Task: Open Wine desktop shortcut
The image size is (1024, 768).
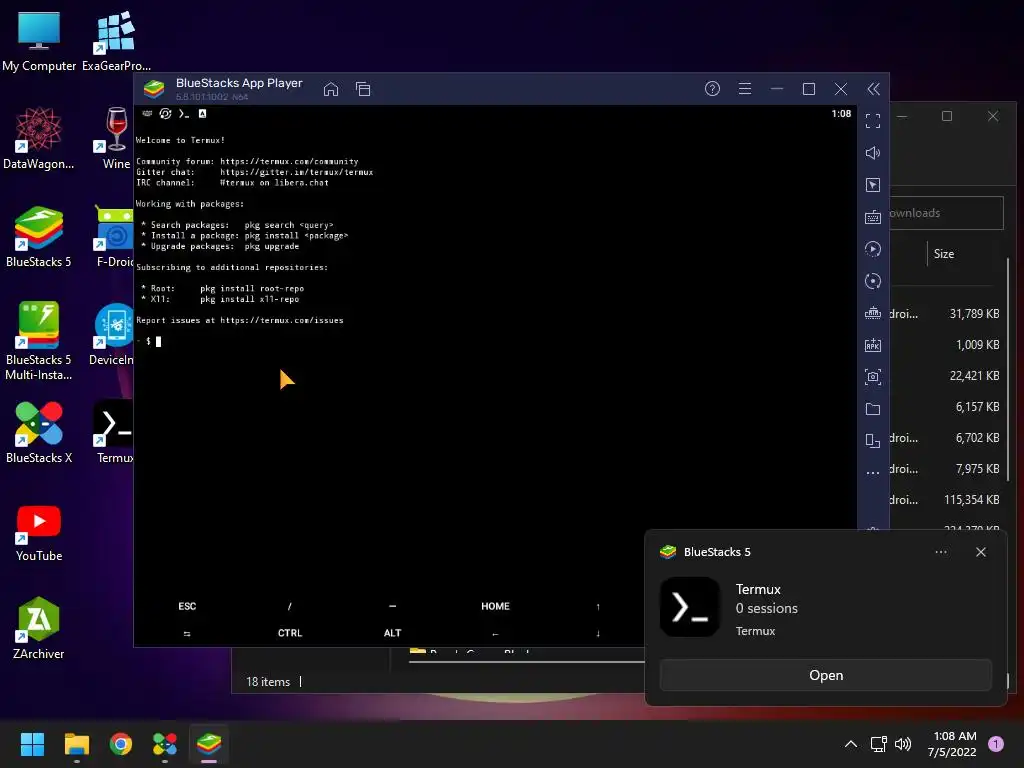Action: [x=116, y=139]
